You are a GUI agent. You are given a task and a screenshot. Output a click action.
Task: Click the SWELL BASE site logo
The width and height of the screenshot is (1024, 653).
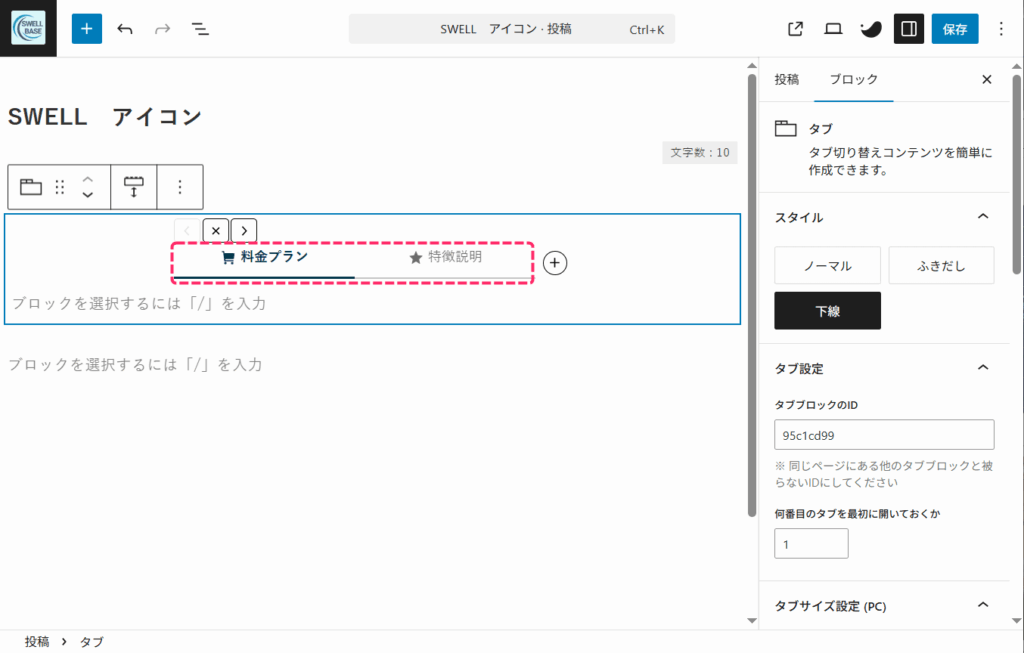28,28
